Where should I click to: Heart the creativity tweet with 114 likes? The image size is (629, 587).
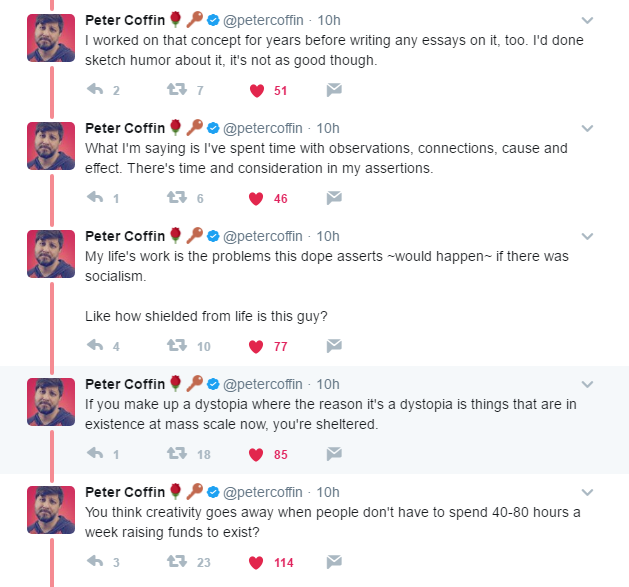point(256,562)
